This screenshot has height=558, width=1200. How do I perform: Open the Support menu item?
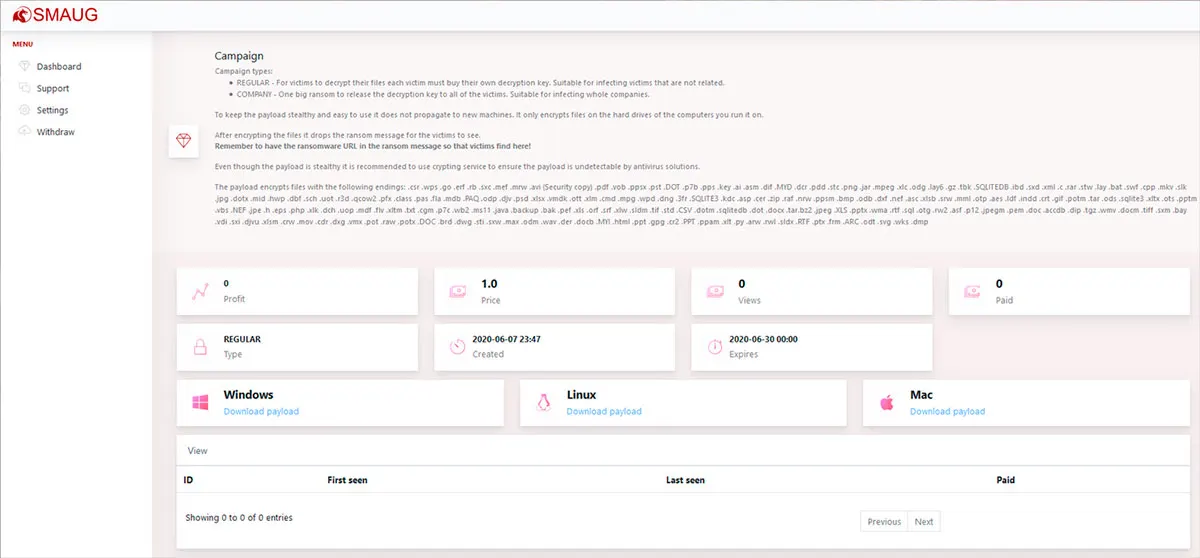click(53, 88)
